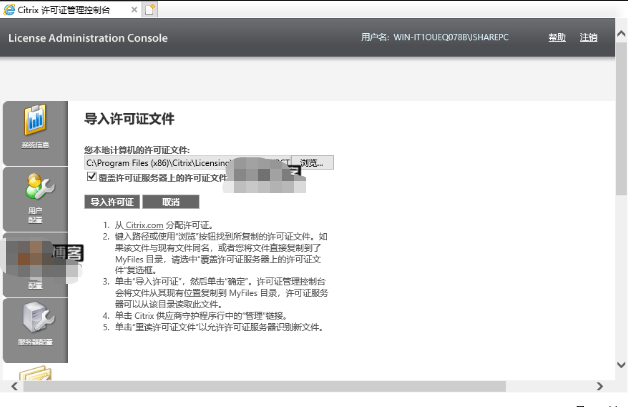628x407 pixels.
Task: Click the vertical scrollbar thumb
Action: tap(621, 119)
